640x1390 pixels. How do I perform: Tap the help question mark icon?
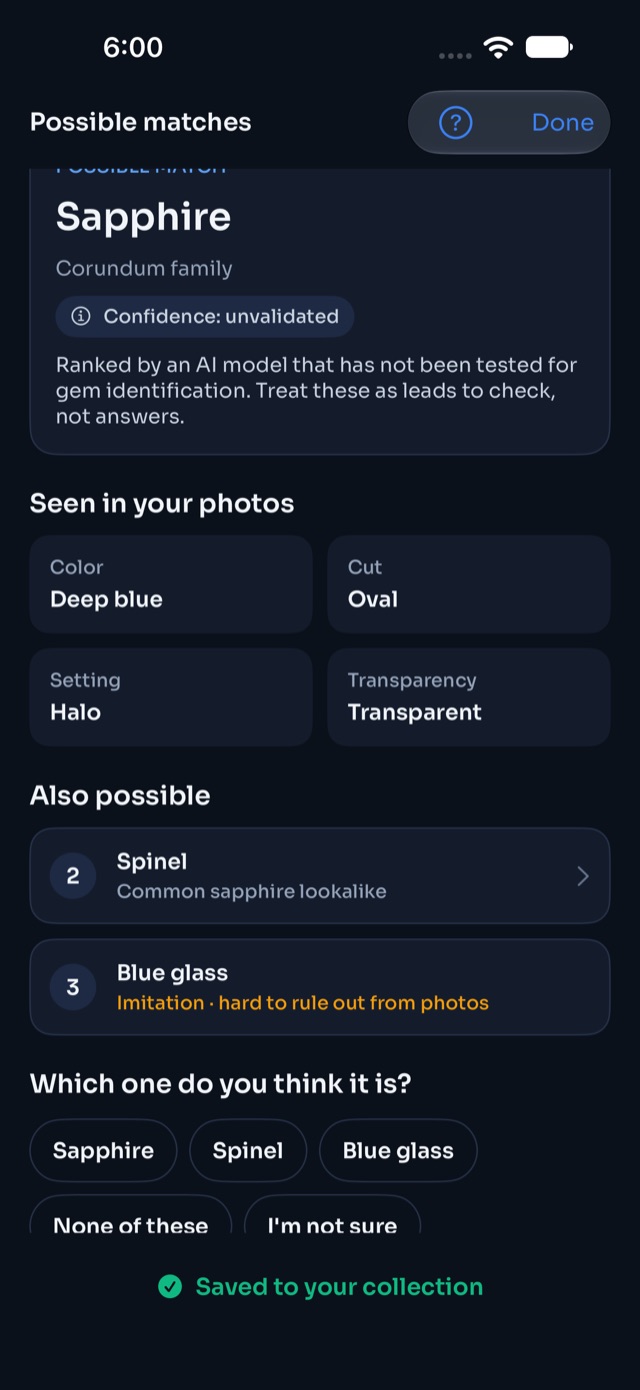pyautogui.click(x=455, y=122)
